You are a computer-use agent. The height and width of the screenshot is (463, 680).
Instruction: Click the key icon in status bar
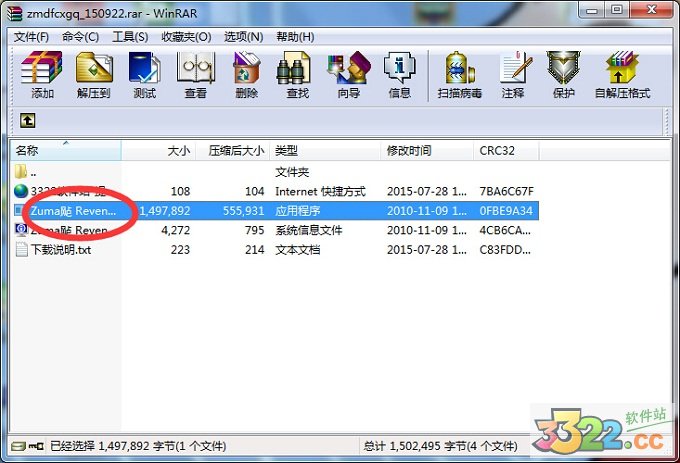(36, 446)
